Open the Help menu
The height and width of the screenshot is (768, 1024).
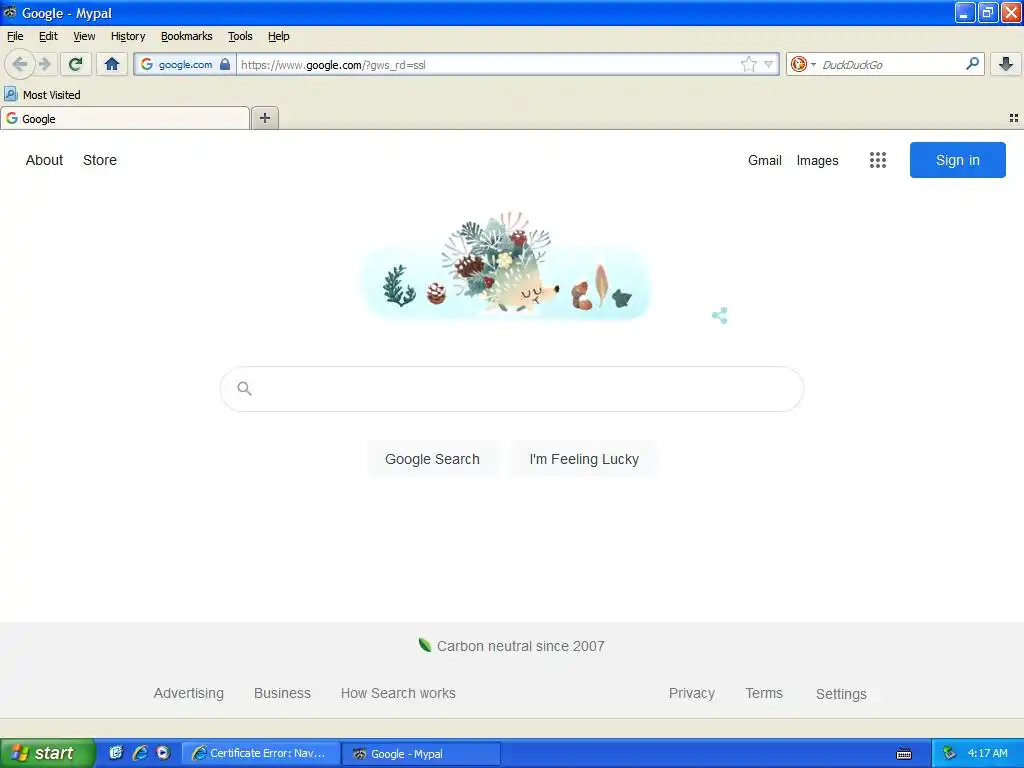pos(279,36)
